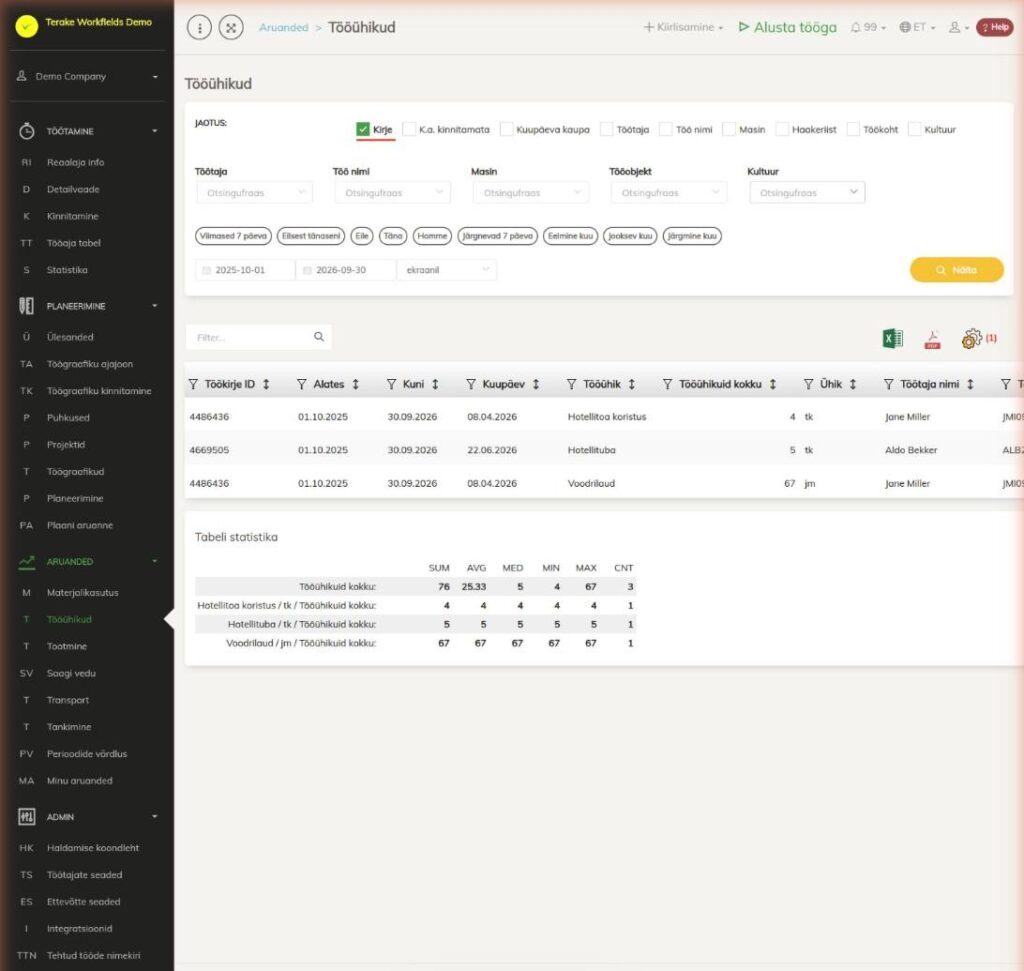Open the three-dot options circle icon
Image resolution: width=1024 pixels, height=971 pixels.
click(199, 27)
